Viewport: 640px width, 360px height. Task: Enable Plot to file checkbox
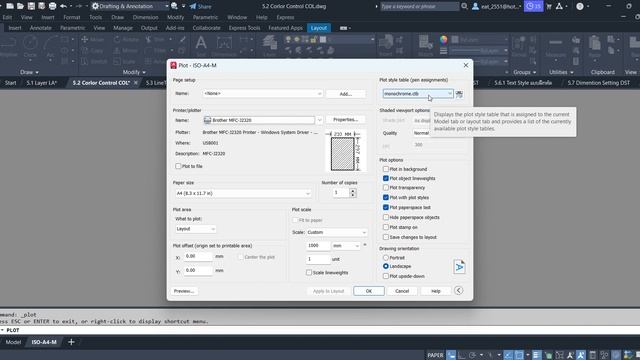[x=178, y=166]
